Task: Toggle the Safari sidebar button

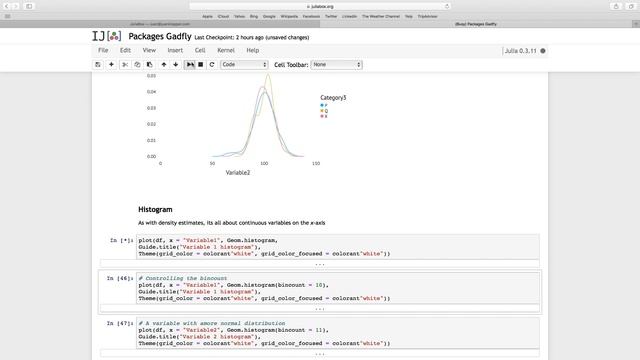Action: click(29, 6)
